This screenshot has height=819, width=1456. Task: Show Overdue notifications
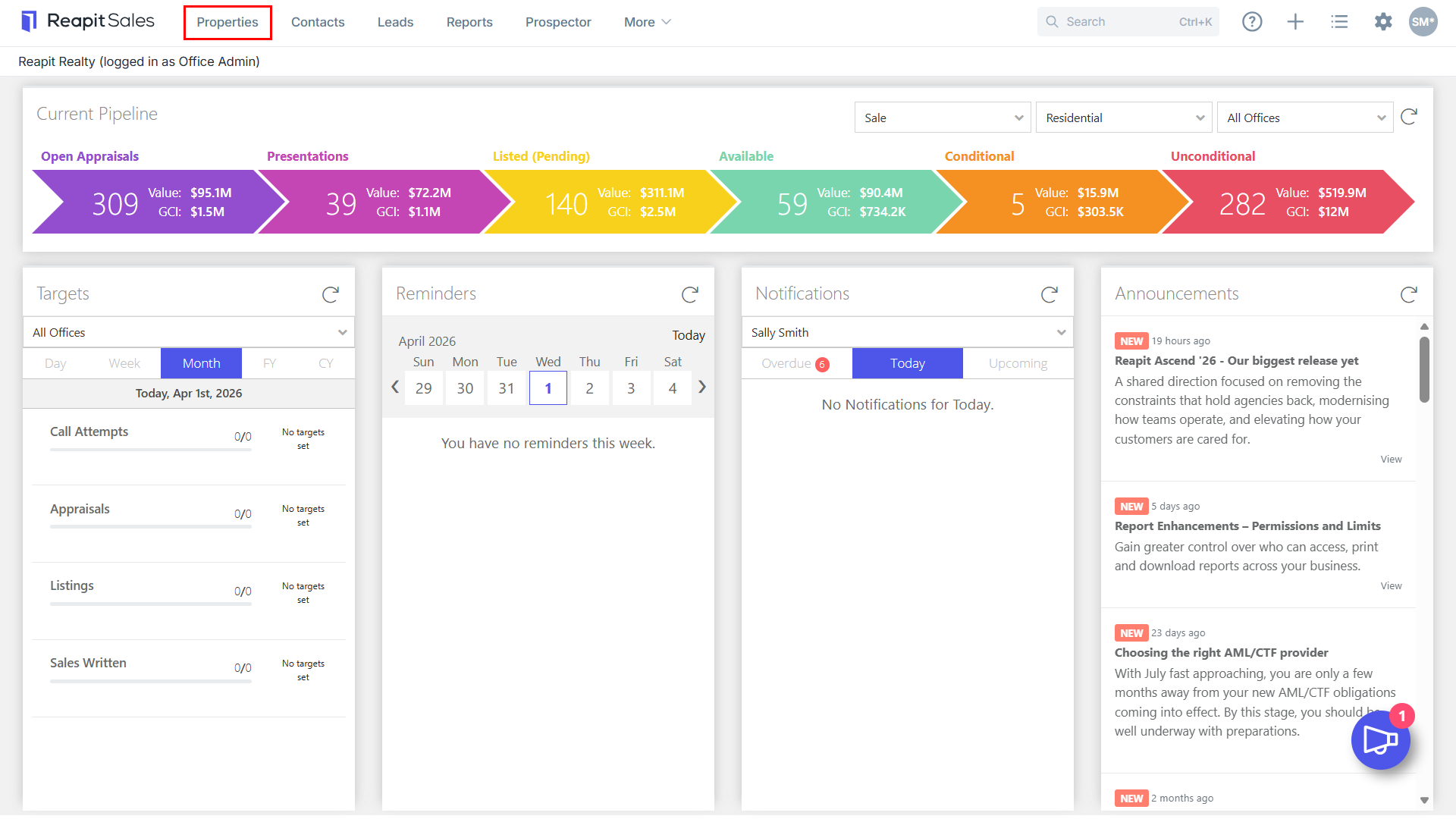pos(795,363)
